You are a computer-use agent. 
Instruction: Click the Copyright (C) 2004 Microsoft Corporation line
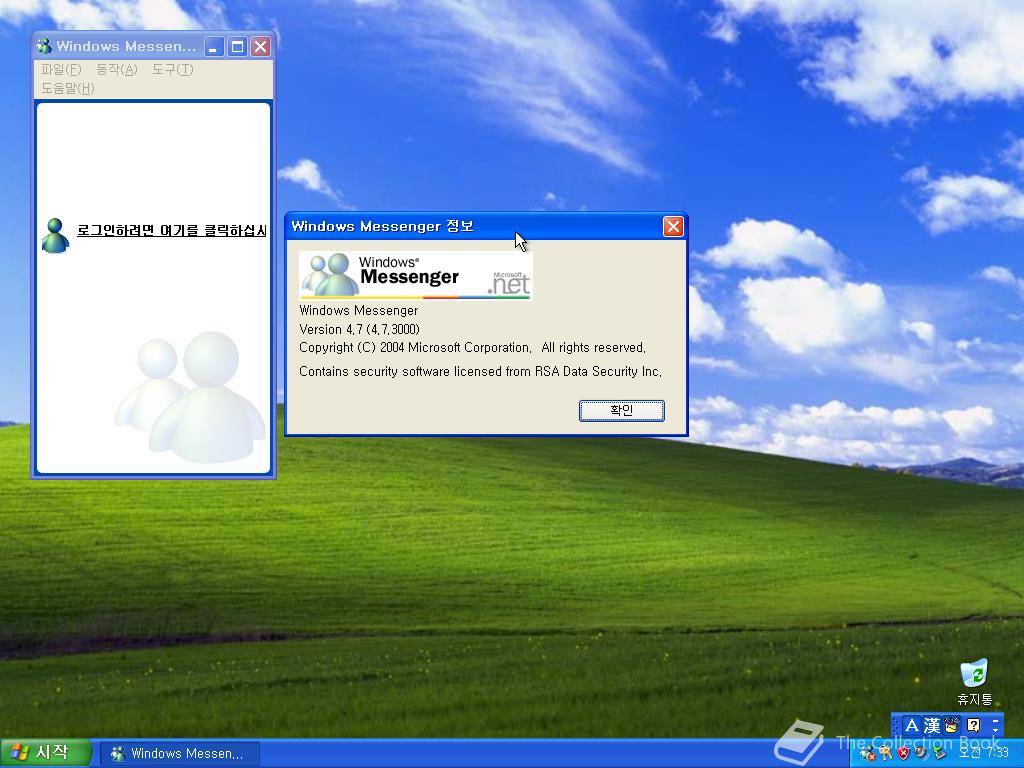[x=472, y=347]
